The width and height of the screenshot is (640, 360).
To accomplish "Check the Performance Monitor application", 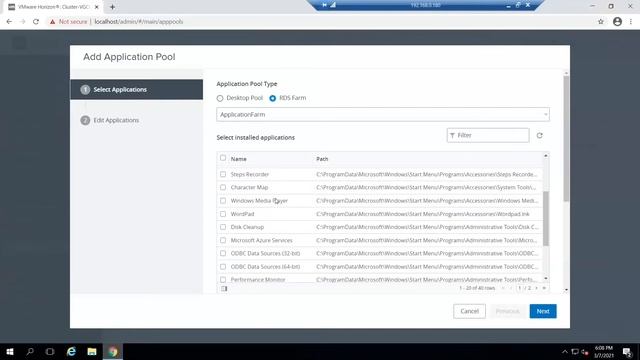I will pos(223,280).
